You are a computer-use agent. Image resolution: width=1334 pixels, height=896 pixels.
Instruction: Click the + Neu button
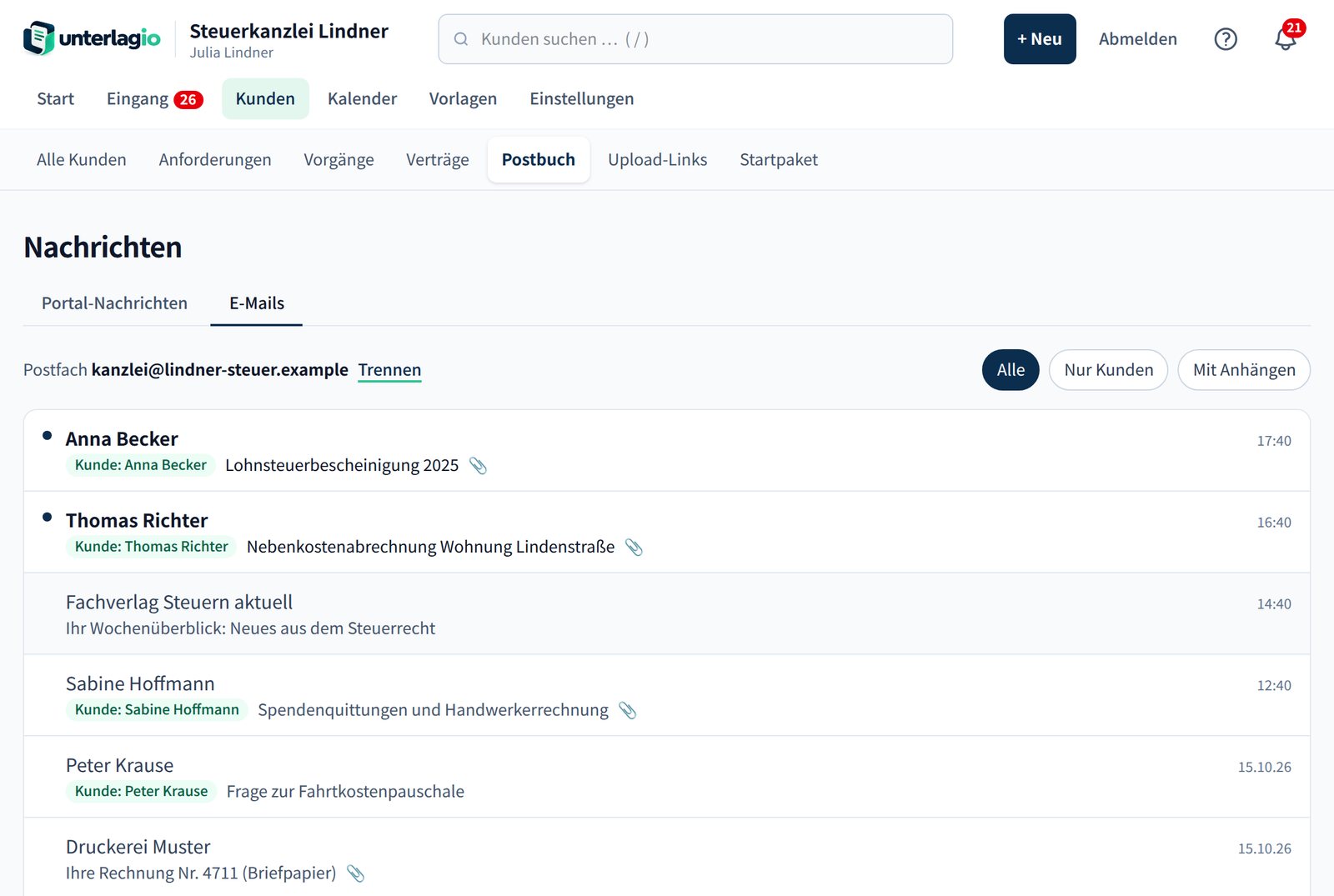1040,39
